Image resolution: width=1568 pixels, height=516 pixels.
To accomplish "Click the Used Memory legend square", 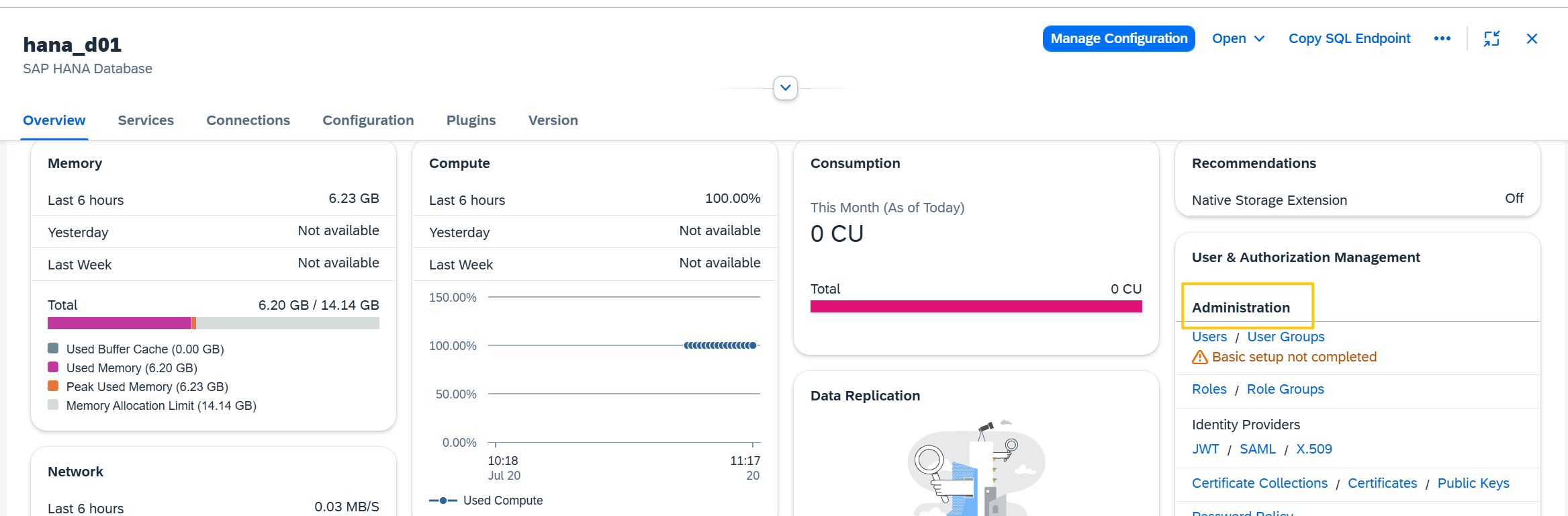I will tap(53, 367).
